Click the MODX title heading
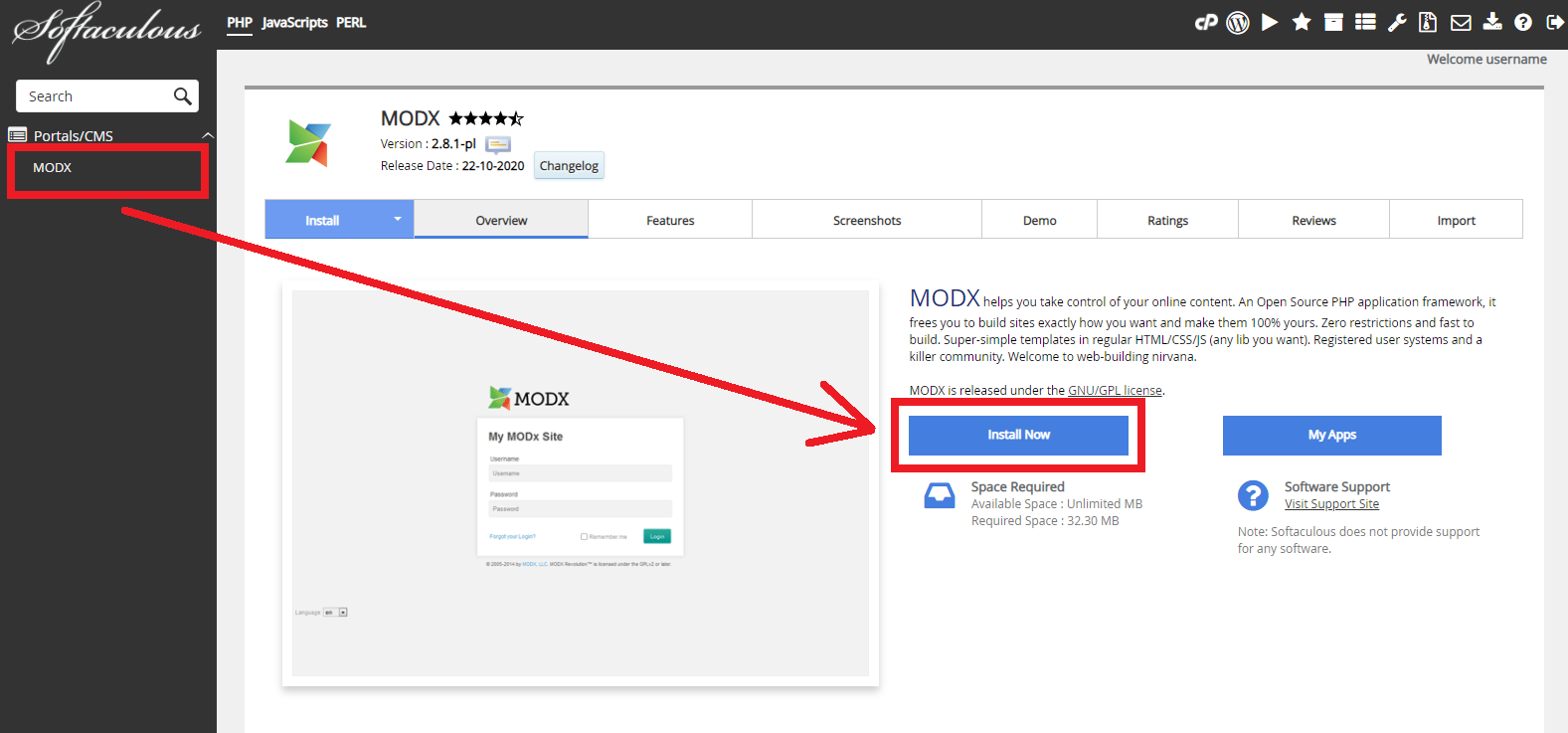The height and width of the screenshot is (733, 1568). pyautogui.click(x=410, y=118)
